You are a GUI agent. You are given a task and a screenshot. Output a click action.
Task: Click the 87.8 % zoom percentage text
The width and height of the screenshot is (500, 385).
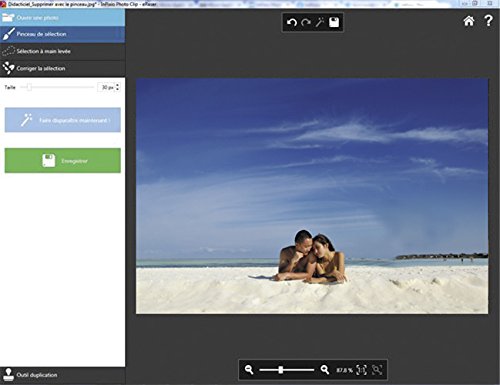coord(344,370)
